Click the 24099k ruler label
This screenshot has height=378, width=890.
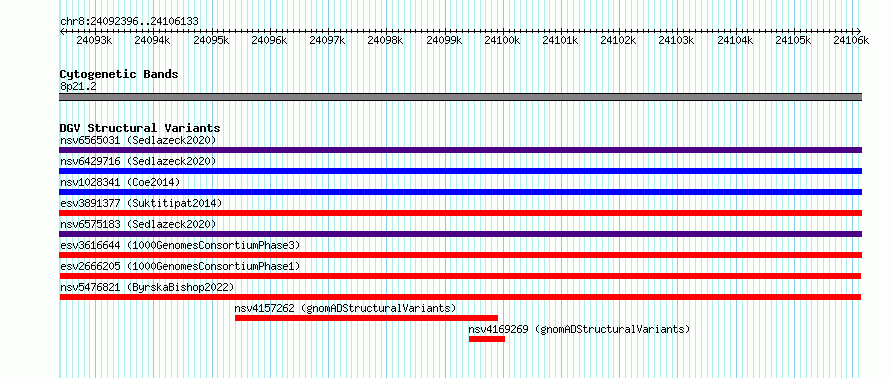(x=444, y=40)
